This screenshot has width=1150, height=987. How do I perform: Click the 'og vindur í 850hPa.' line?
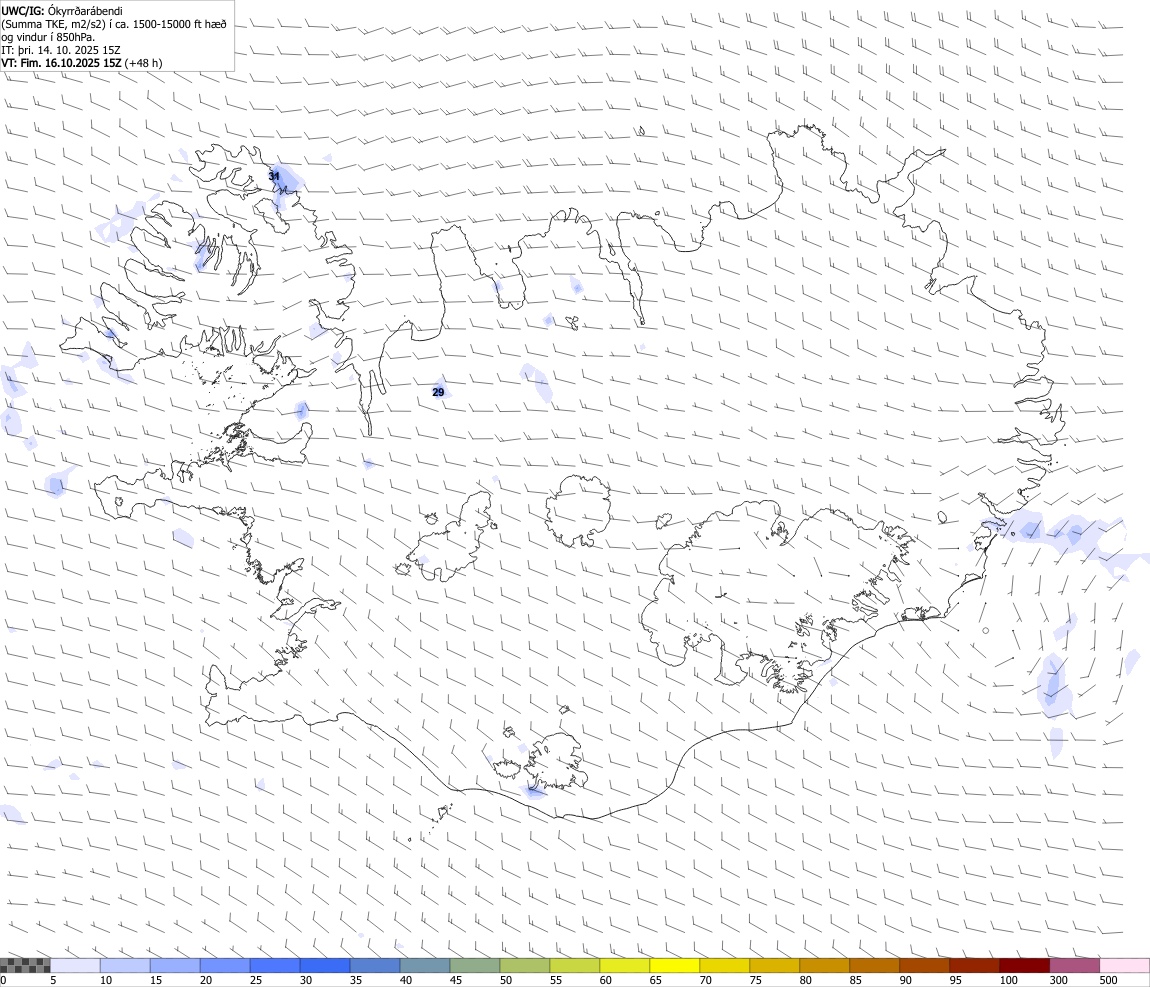coord(48,37)
